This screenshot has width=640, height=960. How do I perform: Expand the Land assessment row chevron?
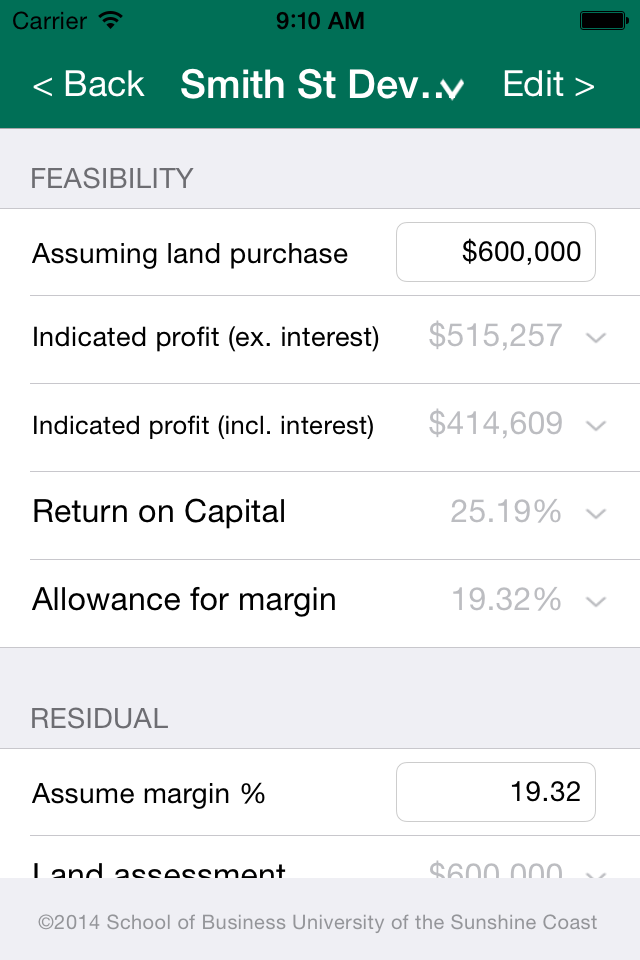point(595,874)
